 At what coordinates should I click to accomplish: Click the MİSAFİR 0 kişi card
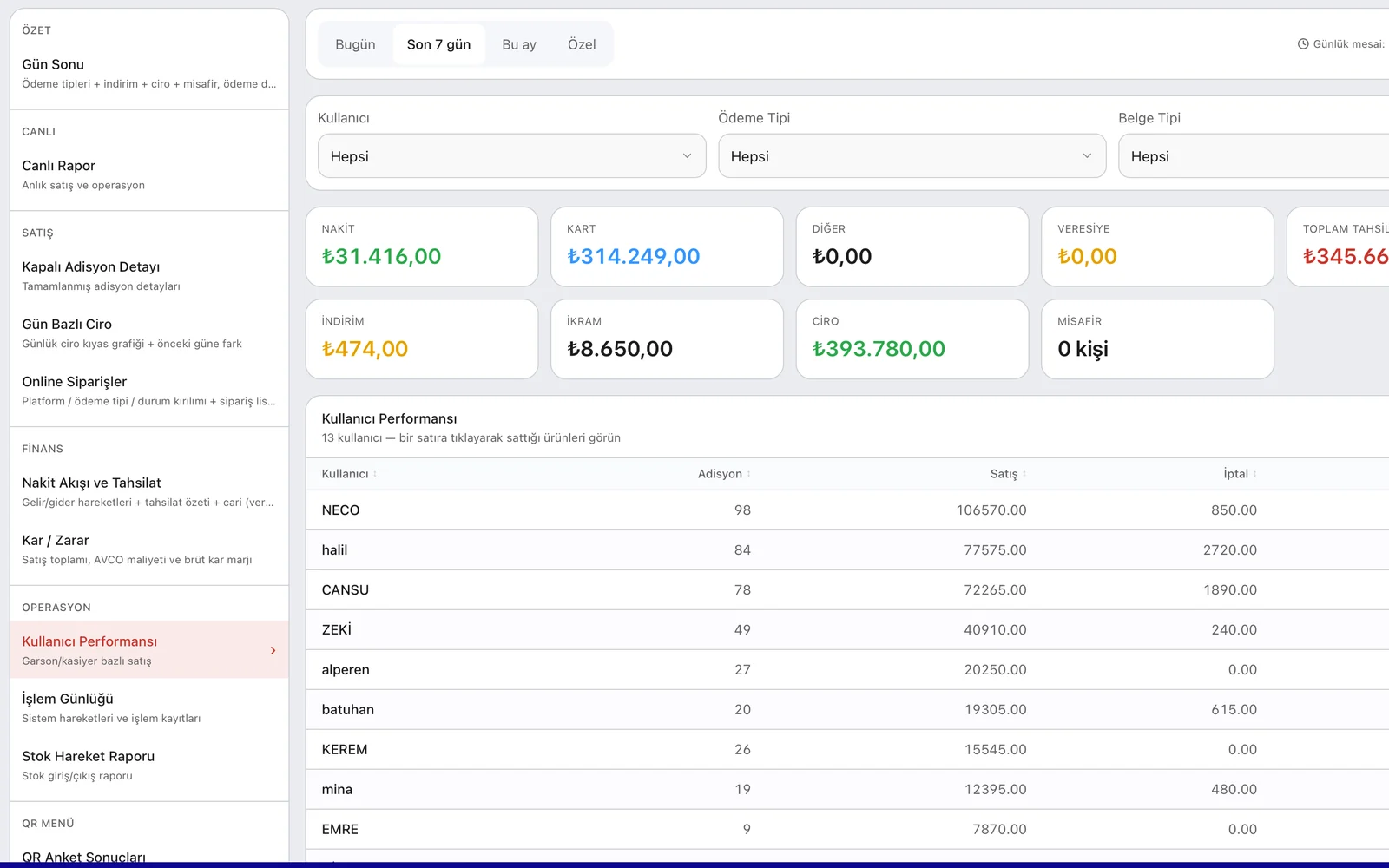pyautogui.click(x=1157, y=339)
